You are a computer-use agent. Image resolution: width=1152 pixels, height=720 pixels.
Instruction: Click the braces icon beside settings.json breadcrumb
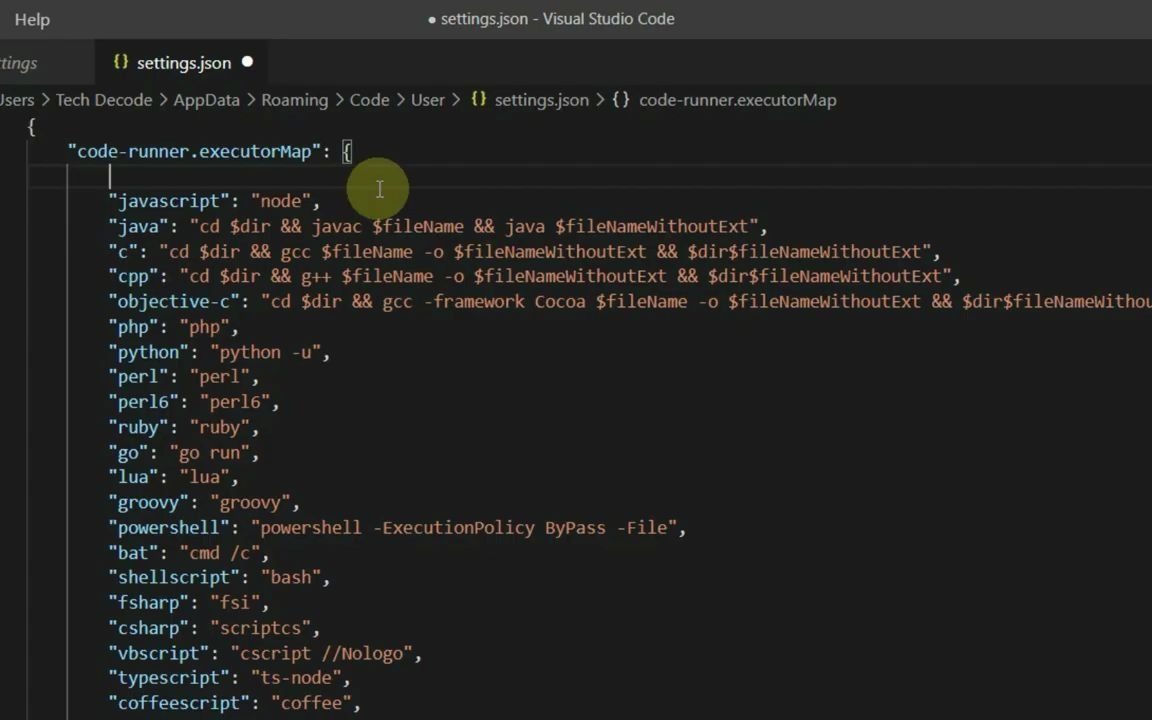click(x=478, y=99)
